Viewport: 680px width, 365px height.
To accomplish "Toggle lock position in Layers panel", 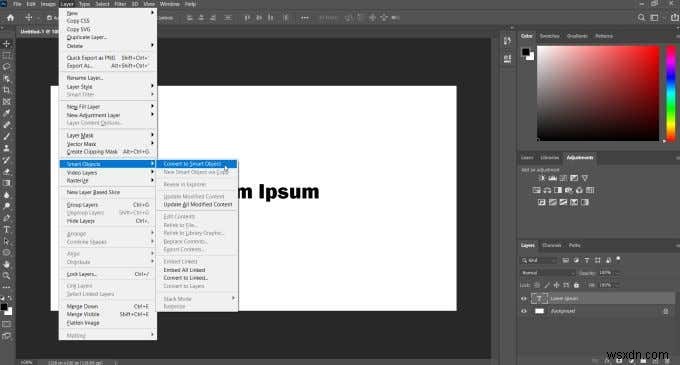I will click(x=556, y=285).
